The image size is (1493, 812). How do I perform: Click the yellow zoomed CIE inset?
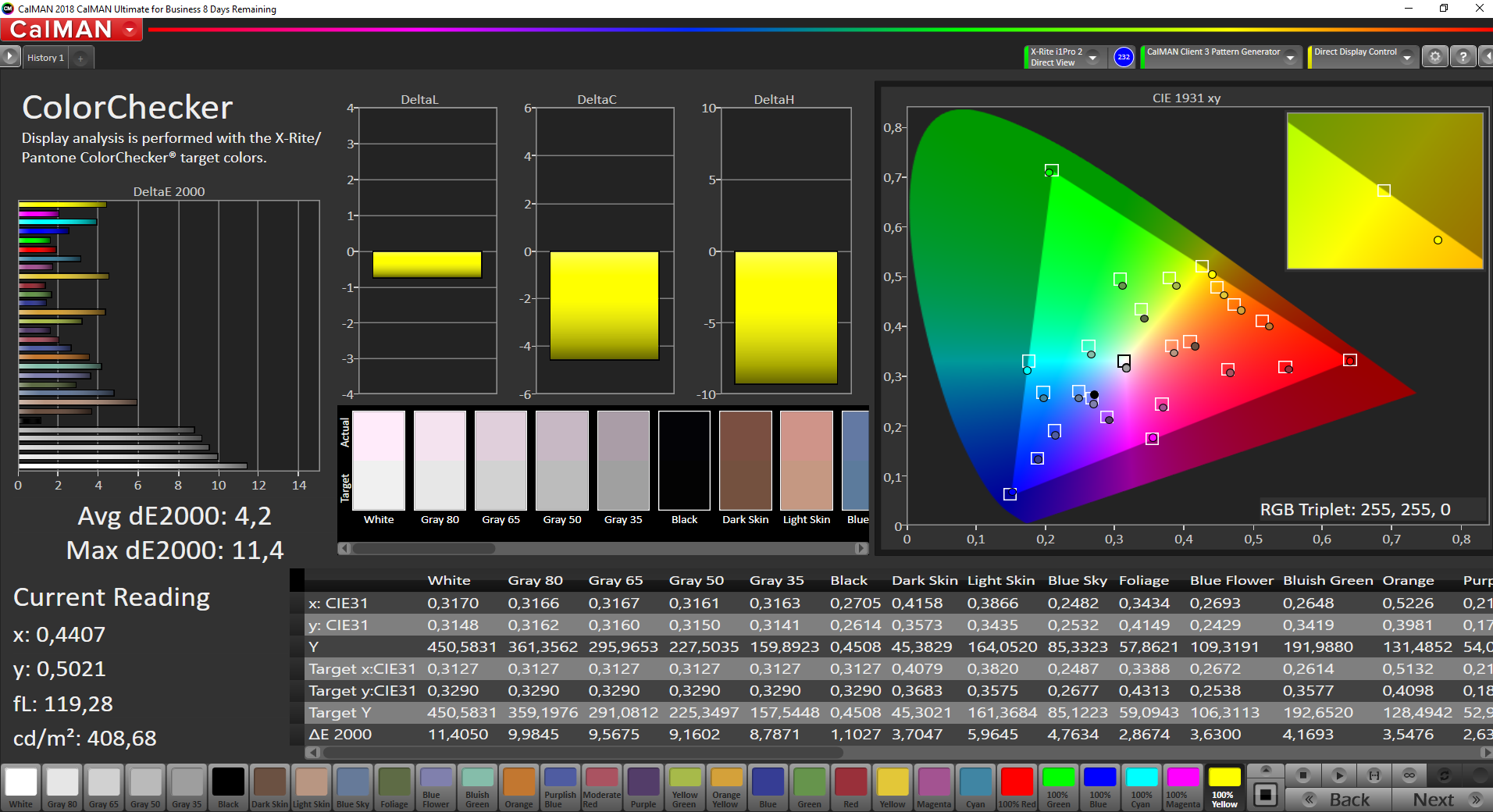(x=1384, y=191)
